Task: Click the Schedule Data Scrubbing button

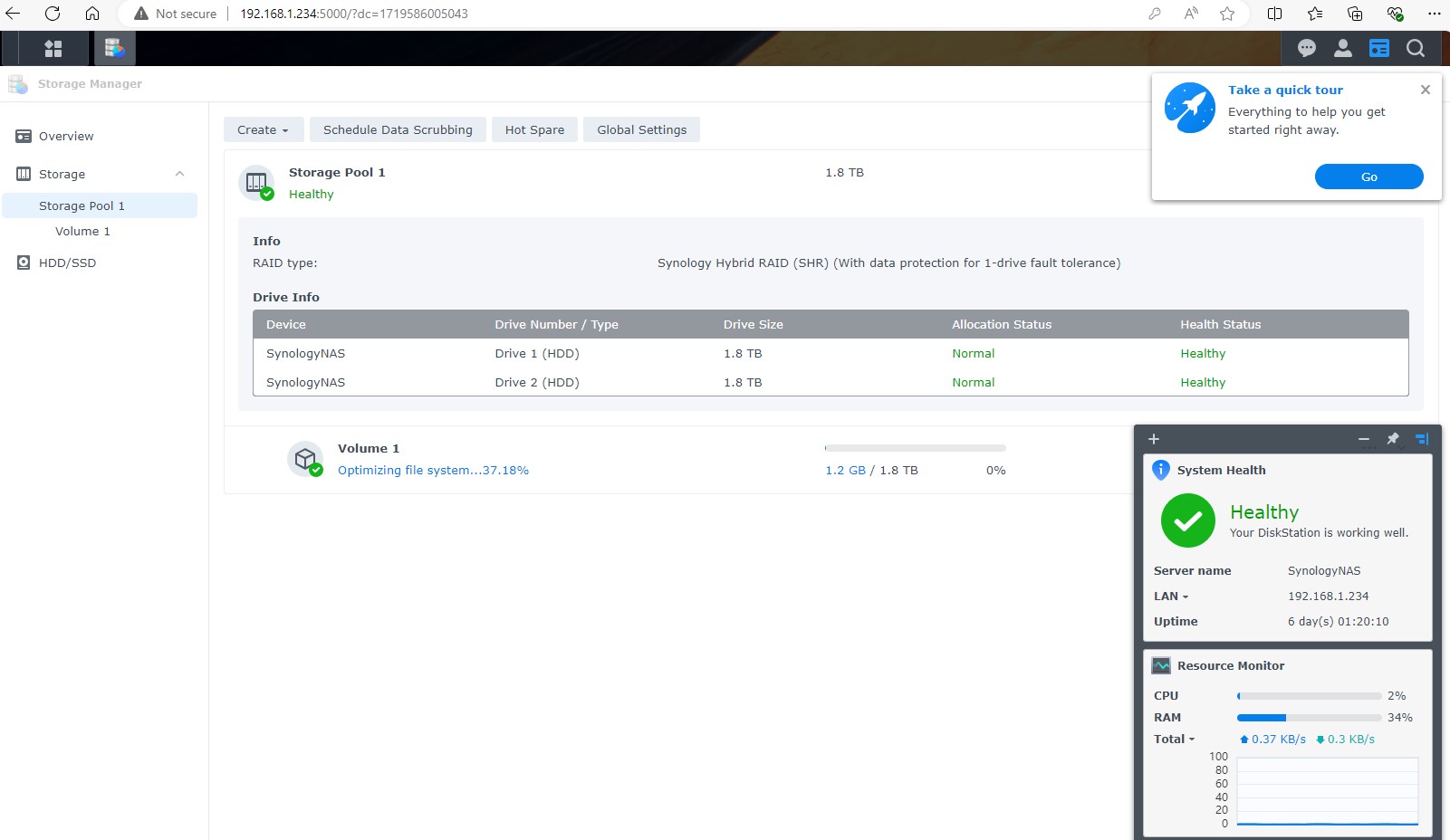Action: (398, 130)
